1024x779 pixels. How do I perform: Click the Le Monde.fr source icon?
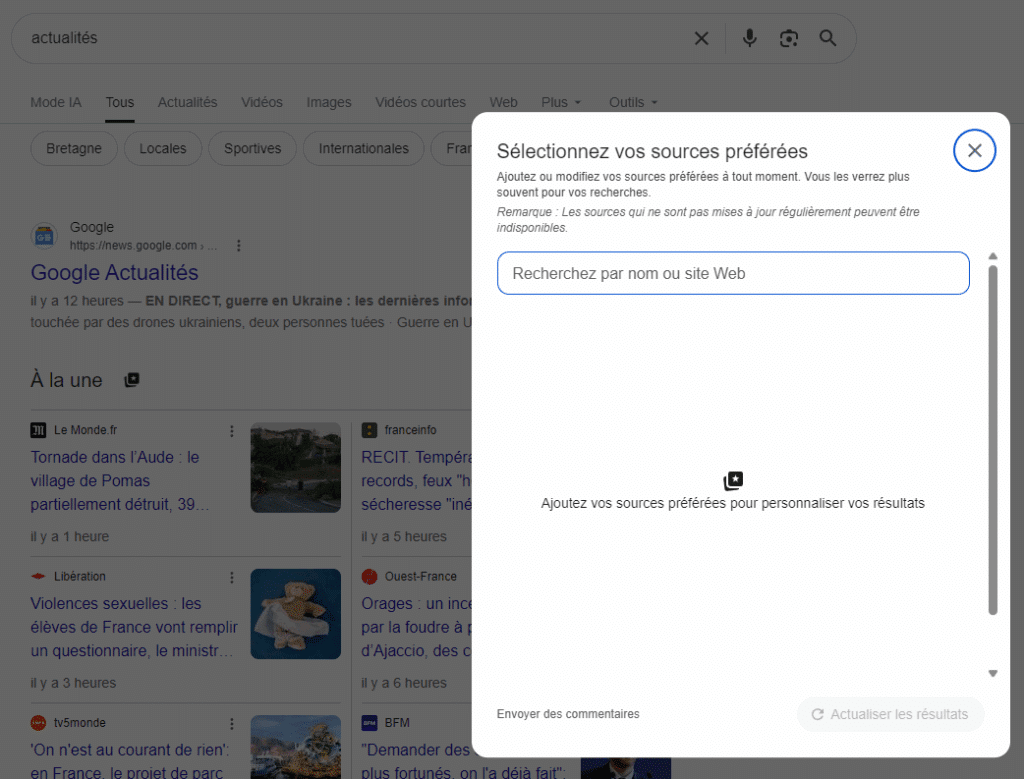(x=39, y=430)
